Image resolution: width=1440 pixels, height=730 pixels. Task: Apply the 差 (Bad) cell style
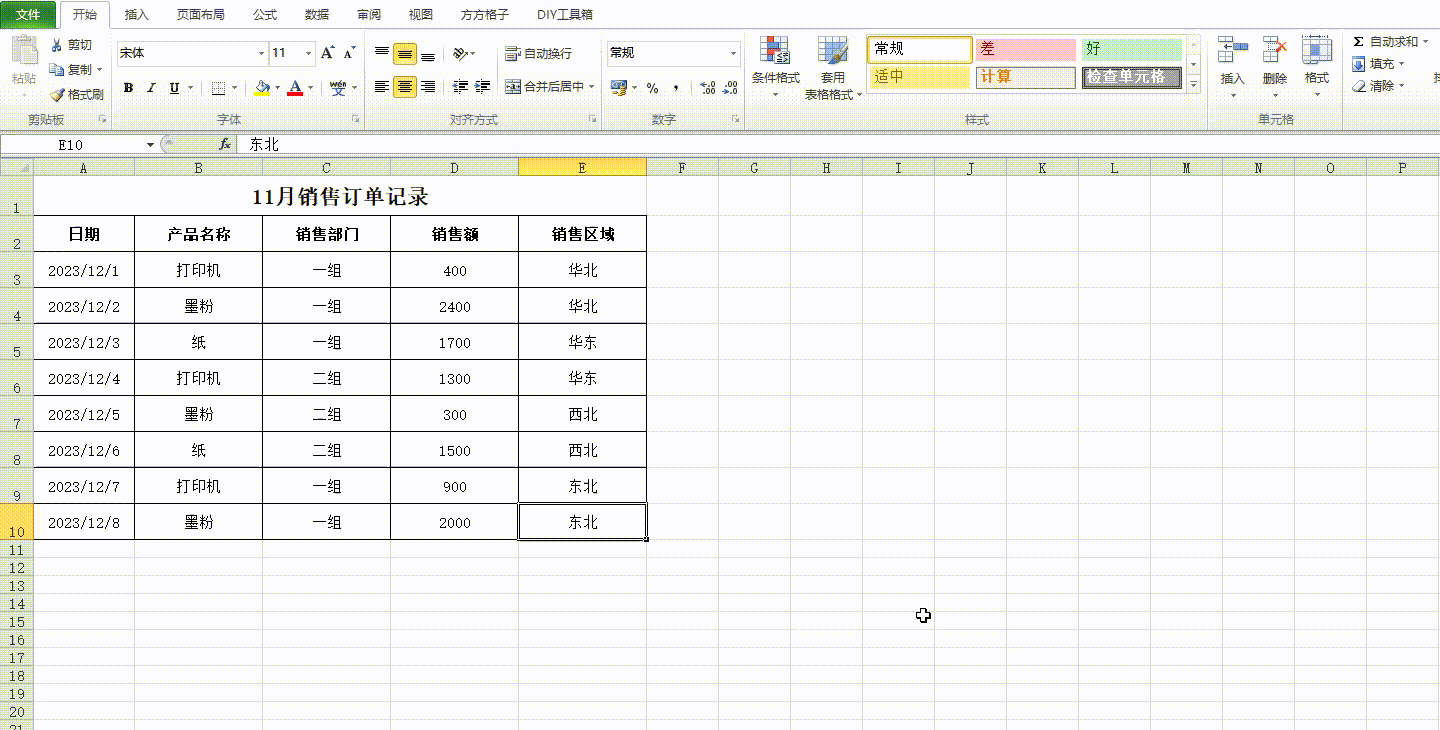(x=1025, y=49)
